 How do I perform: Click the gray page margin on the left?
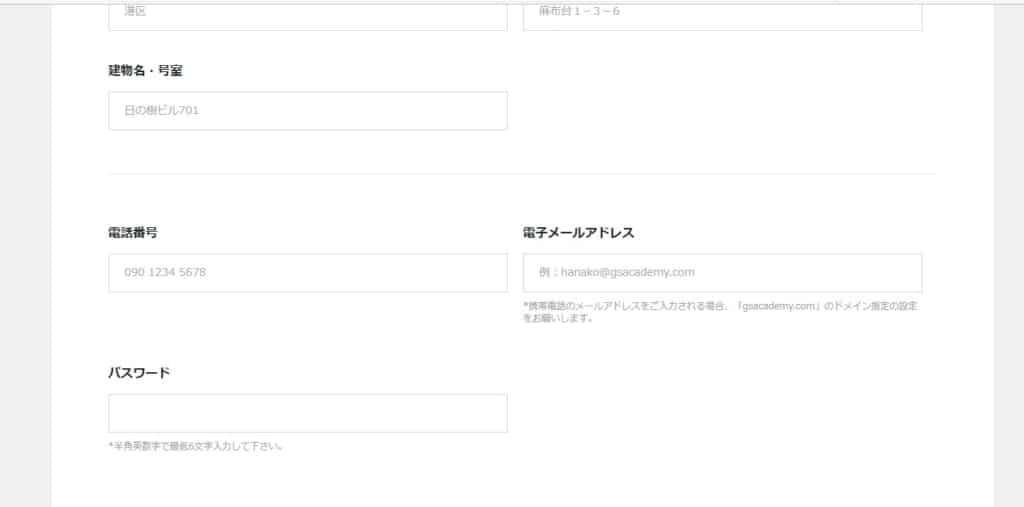[25, 250]
